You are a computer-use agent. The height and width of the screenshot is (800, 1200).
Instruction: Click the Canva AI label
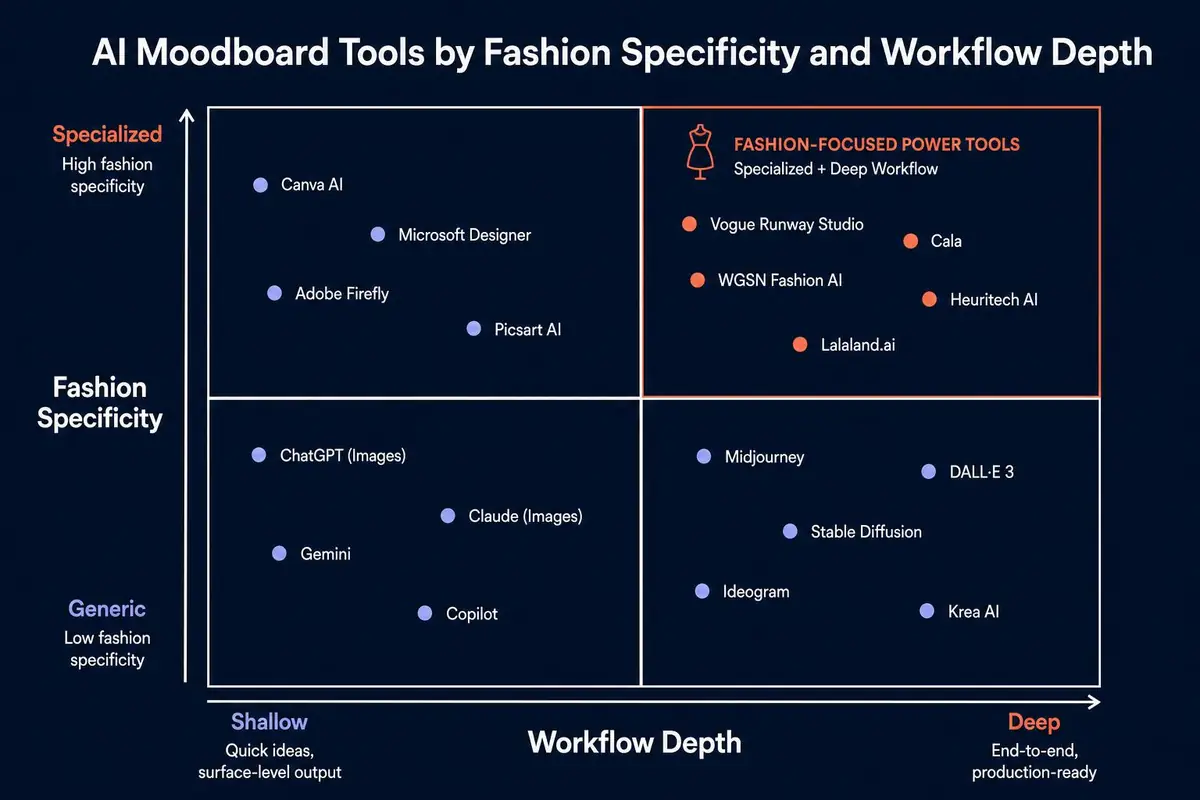click(x=312, y=185)
